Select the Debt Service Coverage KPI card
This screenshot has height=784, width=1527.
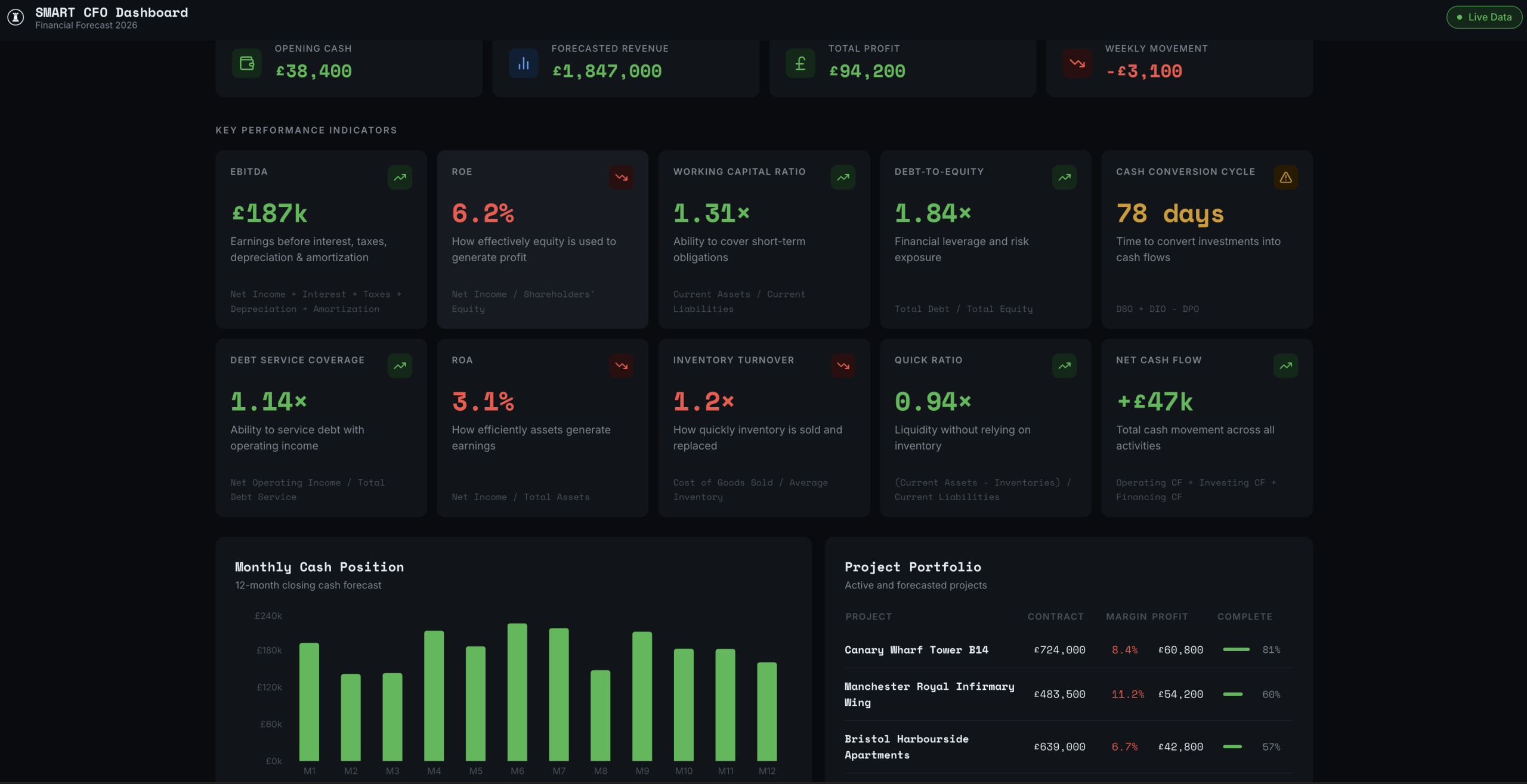click(321, 428)
